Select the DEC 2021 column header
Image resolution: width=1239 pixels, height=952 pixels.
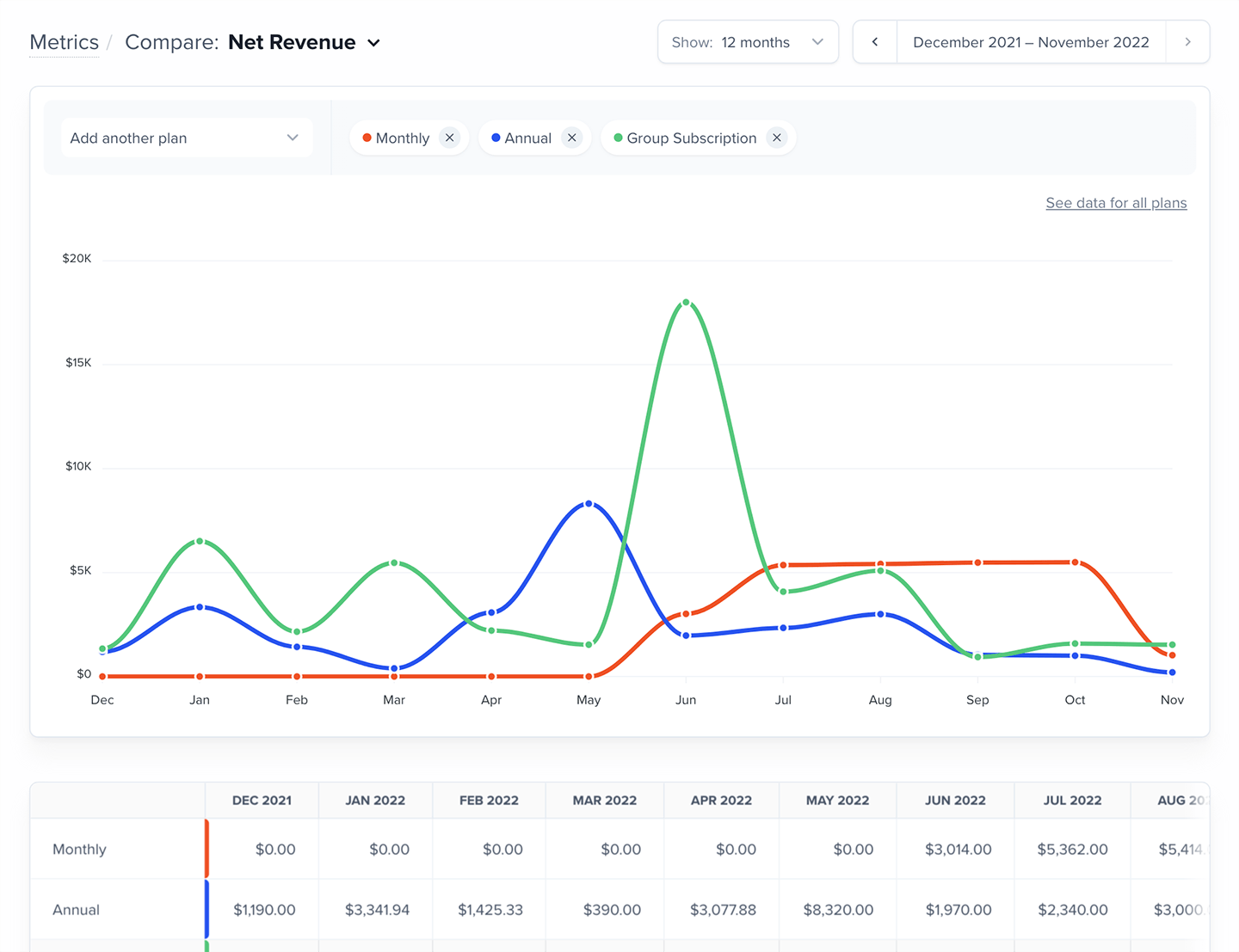pos(262,800)
